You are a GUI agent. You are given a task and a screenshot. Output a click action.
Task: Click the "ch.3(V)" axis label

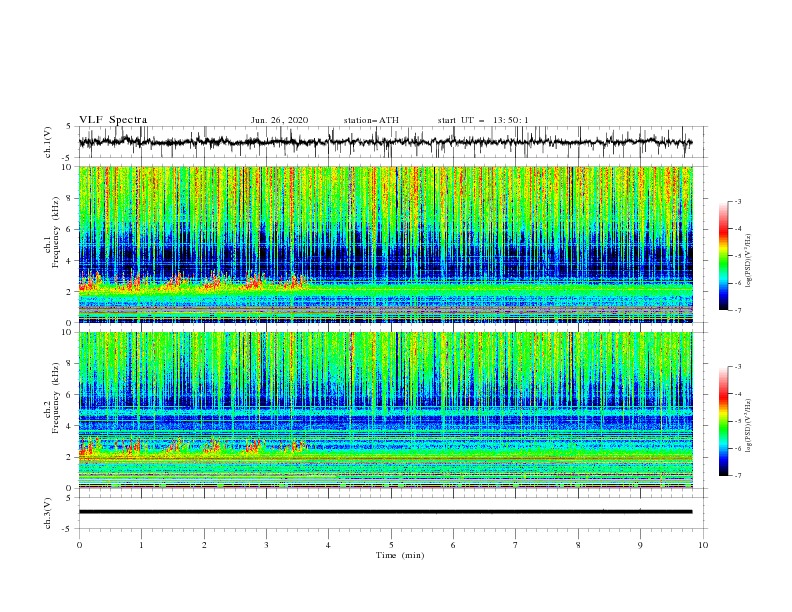tap(48, 513)
